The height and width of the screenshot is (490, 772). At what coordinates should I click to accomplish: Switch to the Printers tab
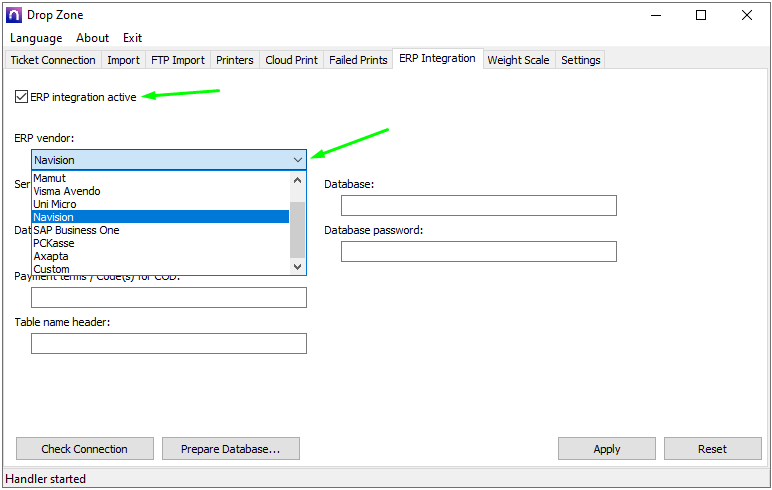point(235,60)
